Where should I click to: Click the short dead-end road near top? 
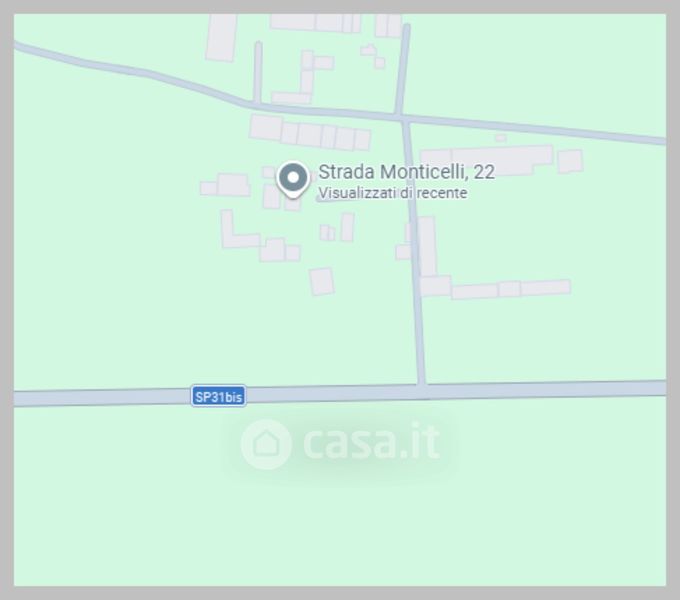pyautogui.click(x=258, y=72)
